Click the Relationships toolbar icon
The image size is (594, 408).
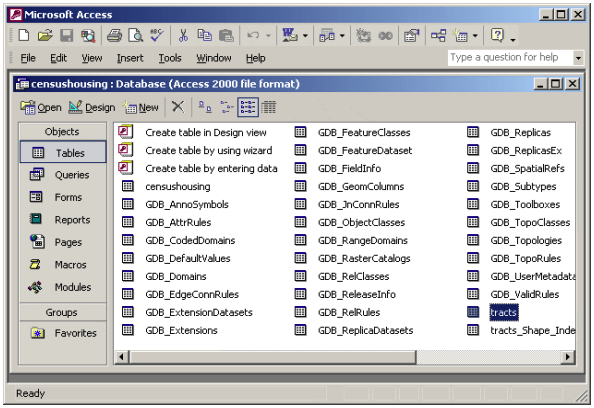[438, 36]
